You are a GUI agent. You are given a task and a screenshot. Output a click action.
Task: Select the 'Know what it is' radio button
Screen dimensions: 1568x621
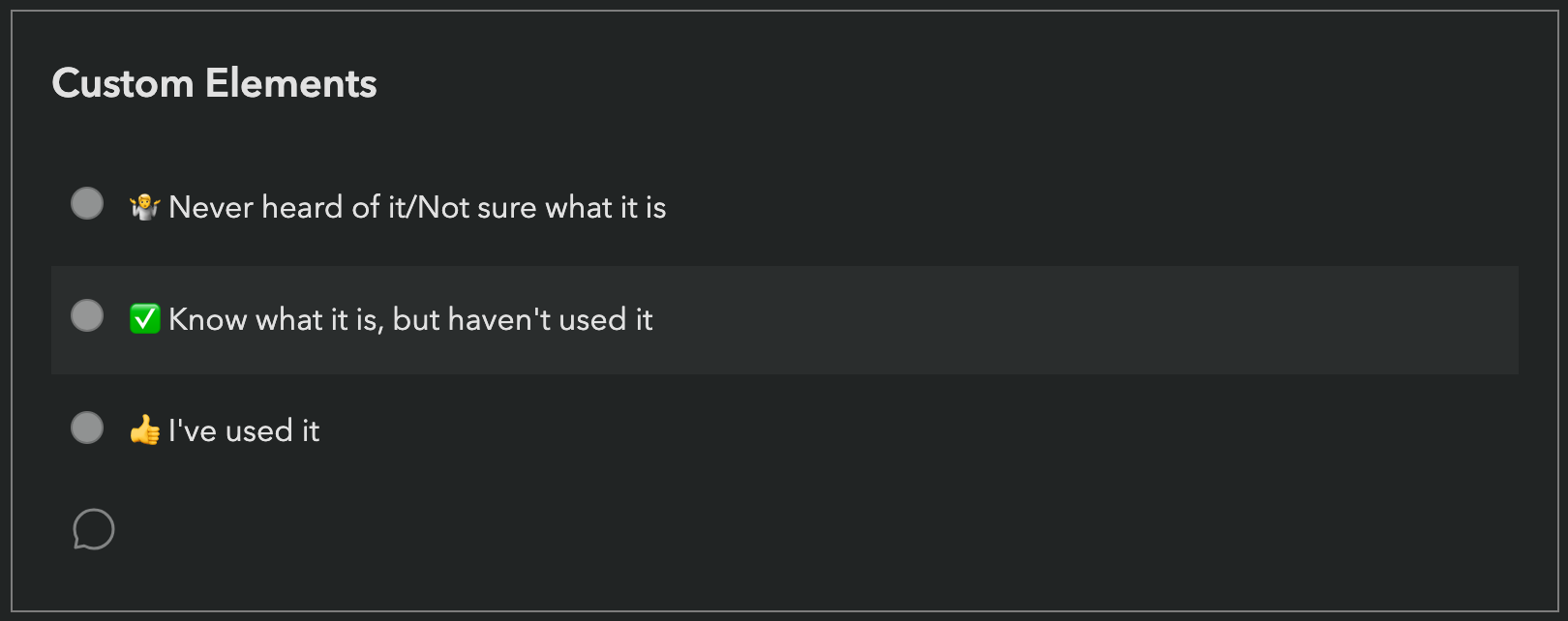tap(86, 315)
